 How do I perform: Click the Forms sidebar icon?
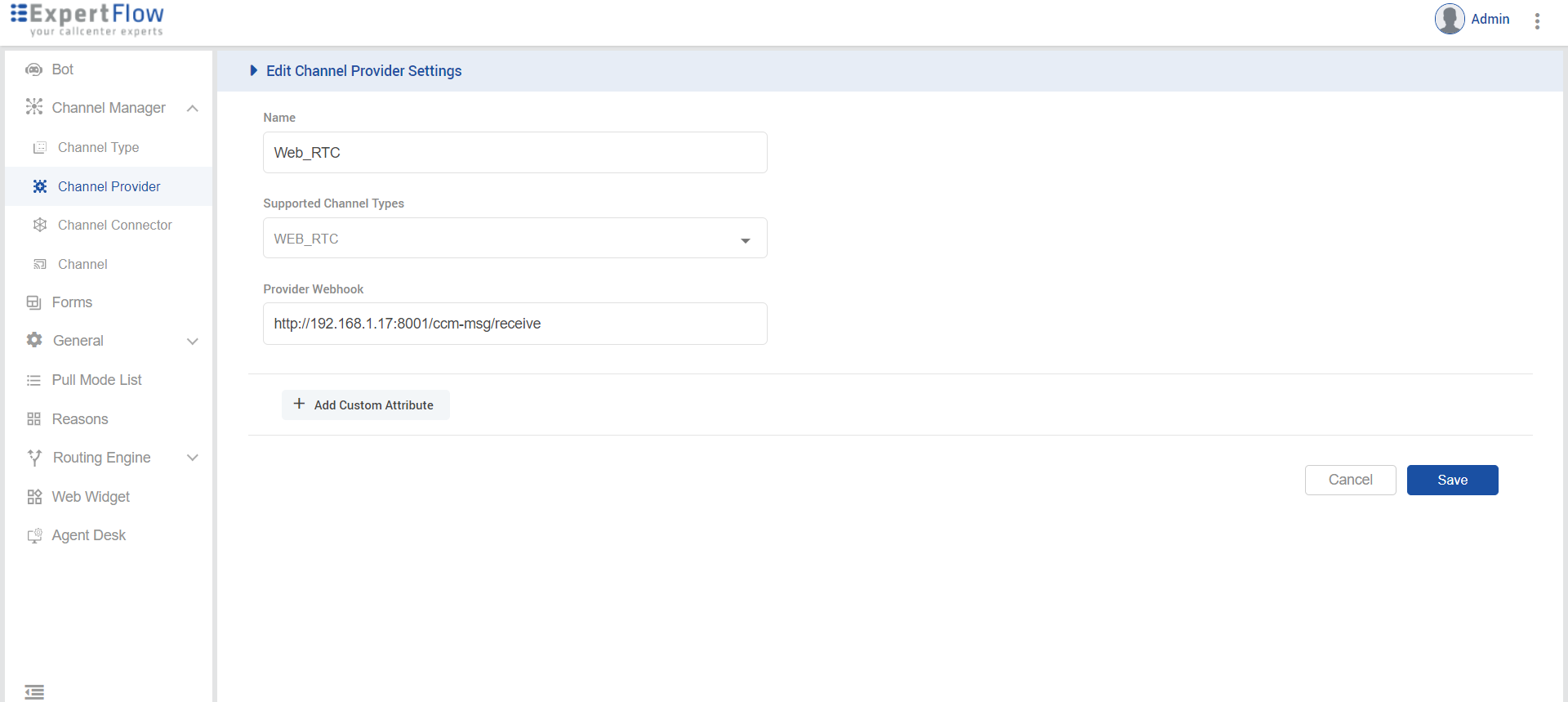pos(33,302)
